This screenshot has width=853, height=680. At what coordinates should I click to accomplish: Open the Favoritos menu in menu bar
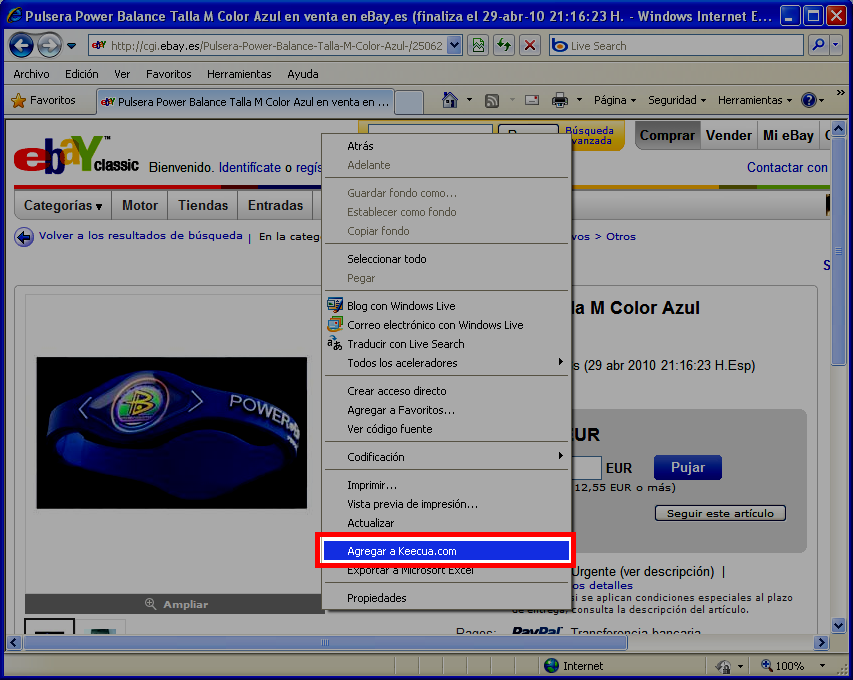(169, 74)
